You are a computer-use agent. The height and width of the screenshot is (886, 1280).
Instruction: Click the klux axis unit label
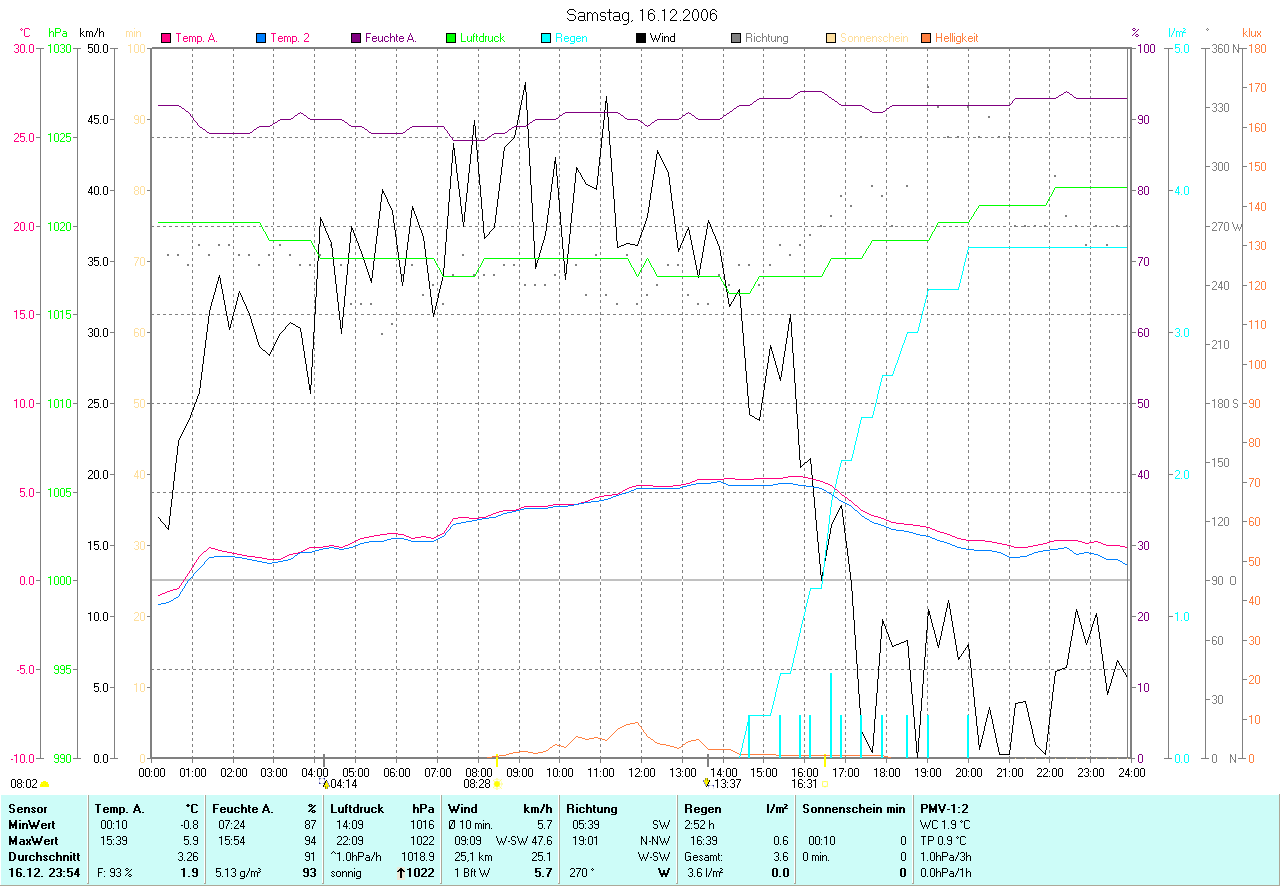pos(1252,33)
